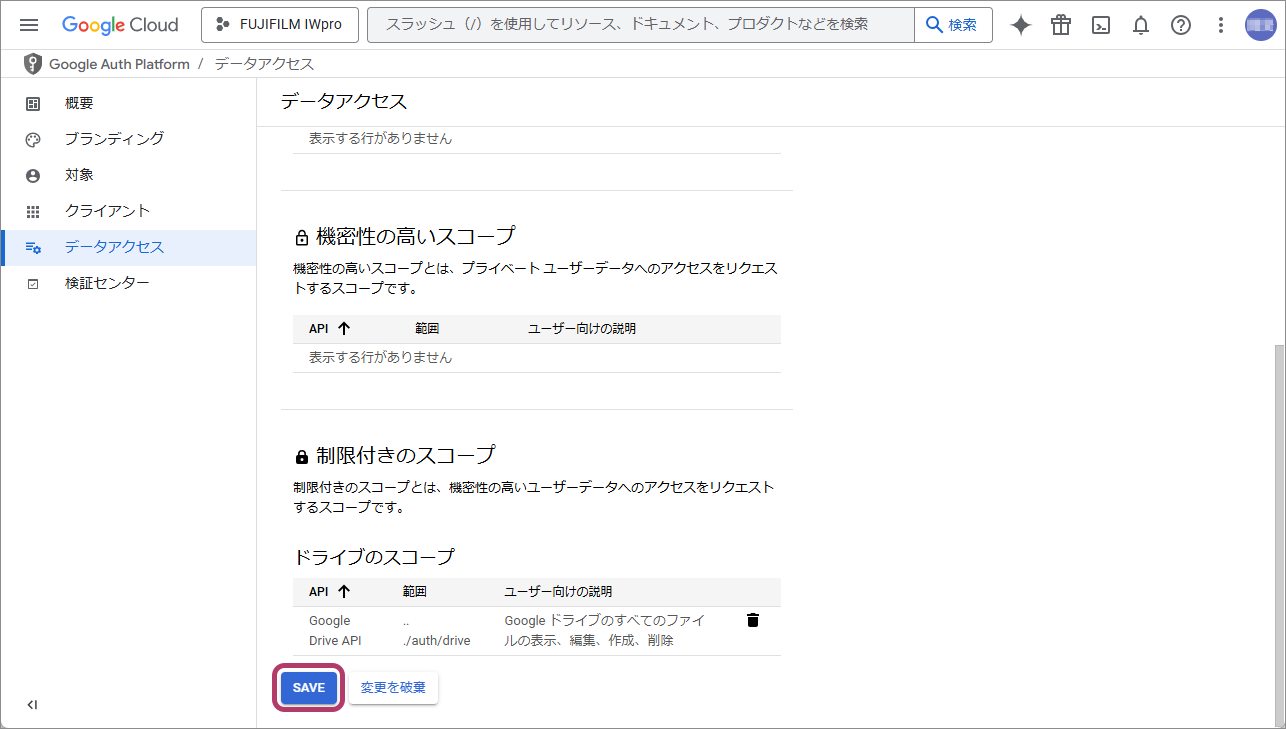Click the user account avatar
Screen dimensions: 1286x729
(x=1260, y=25)
